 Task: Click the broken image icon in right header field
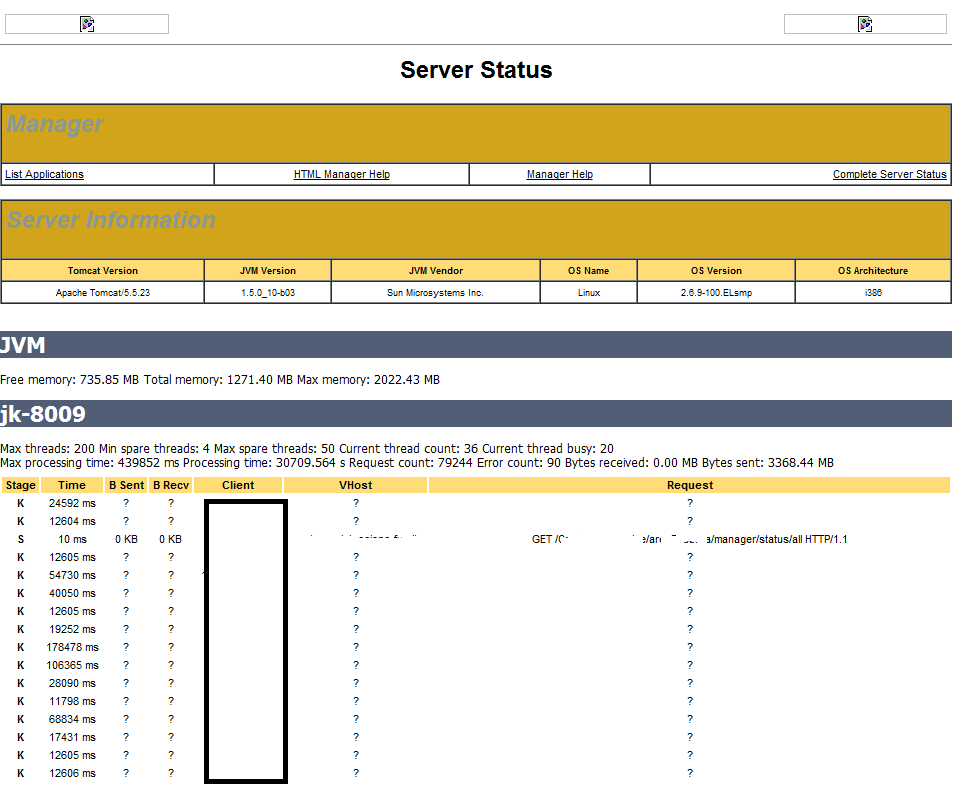(864, 23)
